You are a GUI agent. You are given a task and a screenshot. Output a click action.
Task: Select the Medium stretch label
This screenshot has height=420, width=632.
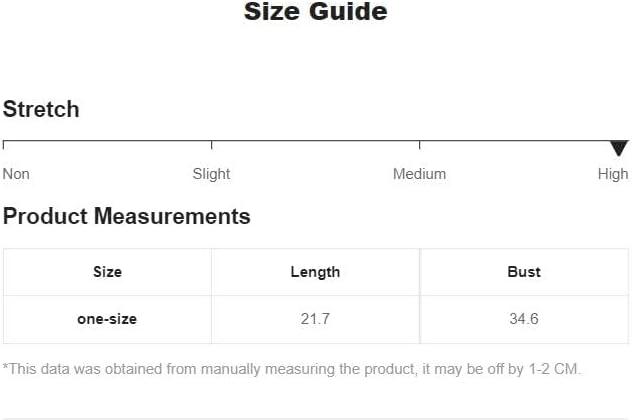[419, 174]
